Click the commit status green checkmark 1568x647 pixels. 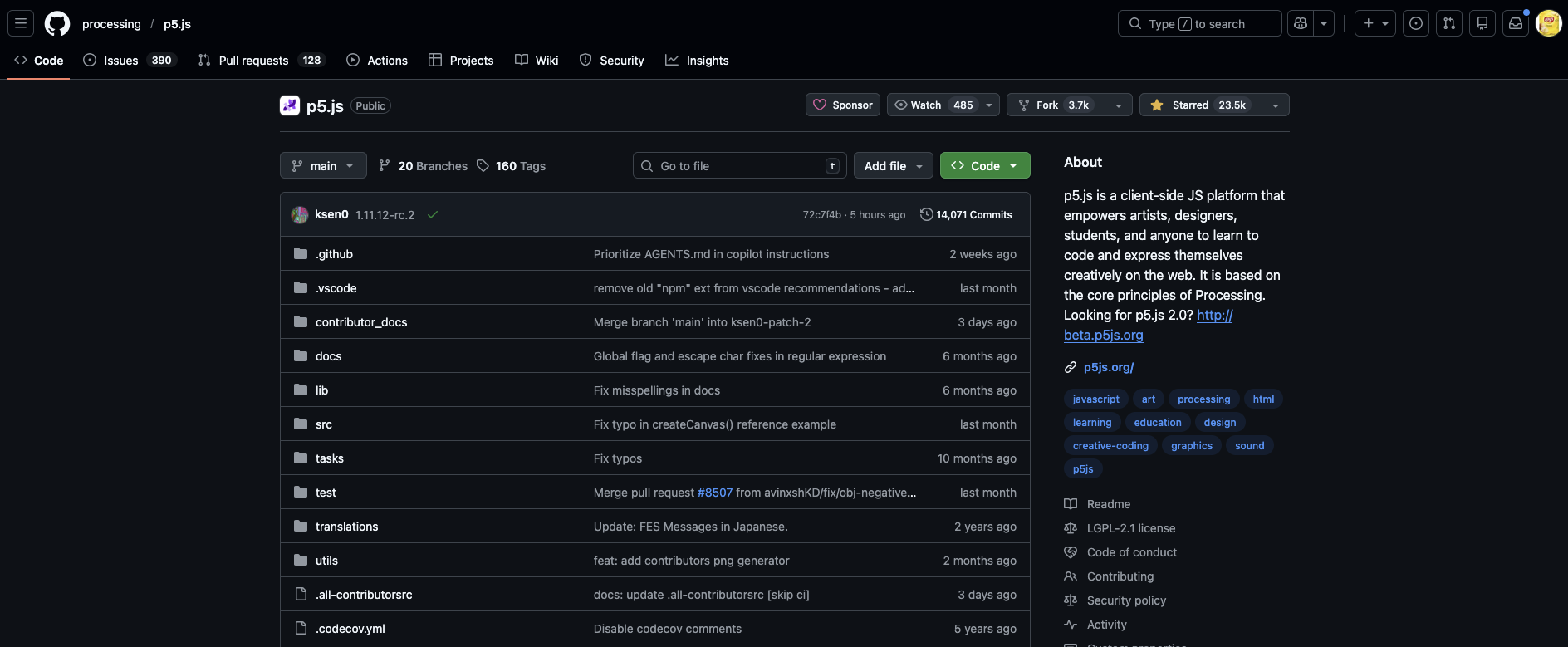pos(433,215)
